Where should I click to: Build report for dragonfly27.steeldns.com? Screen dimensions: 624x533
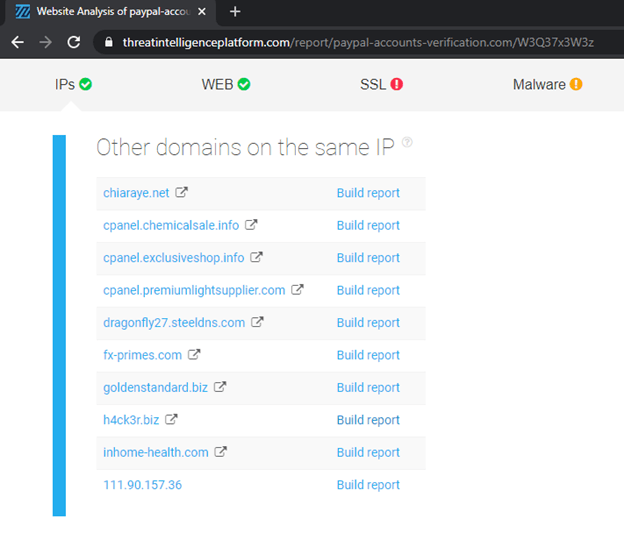368,323
